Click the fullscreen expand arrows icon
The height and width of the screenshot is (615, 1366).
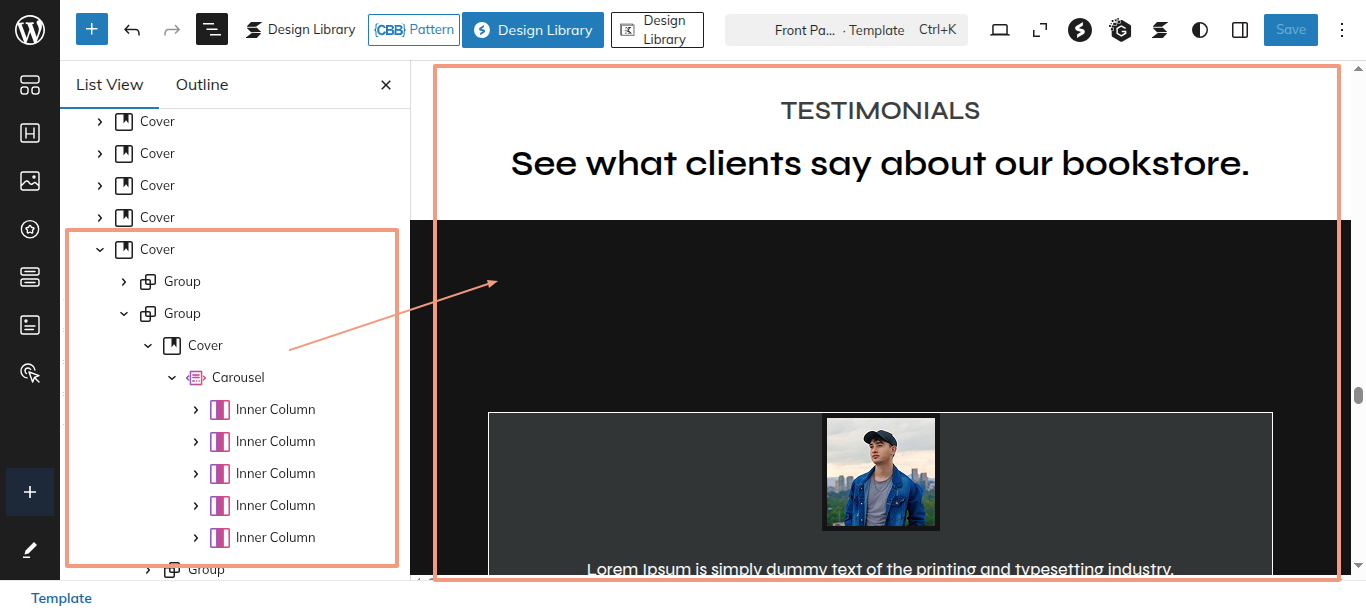1040,30
